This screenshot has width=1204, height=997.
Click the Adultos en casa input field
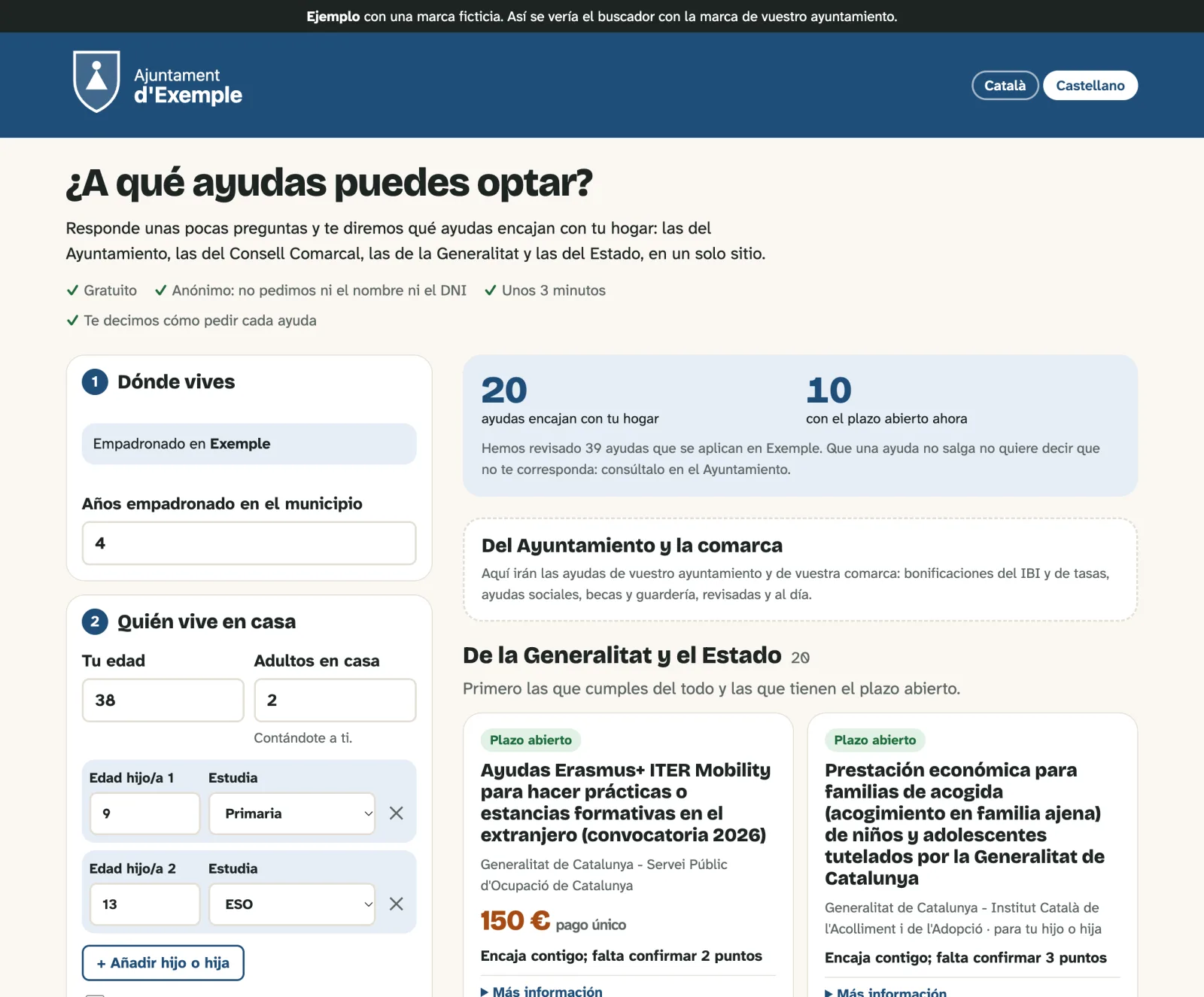pos(335,701)
